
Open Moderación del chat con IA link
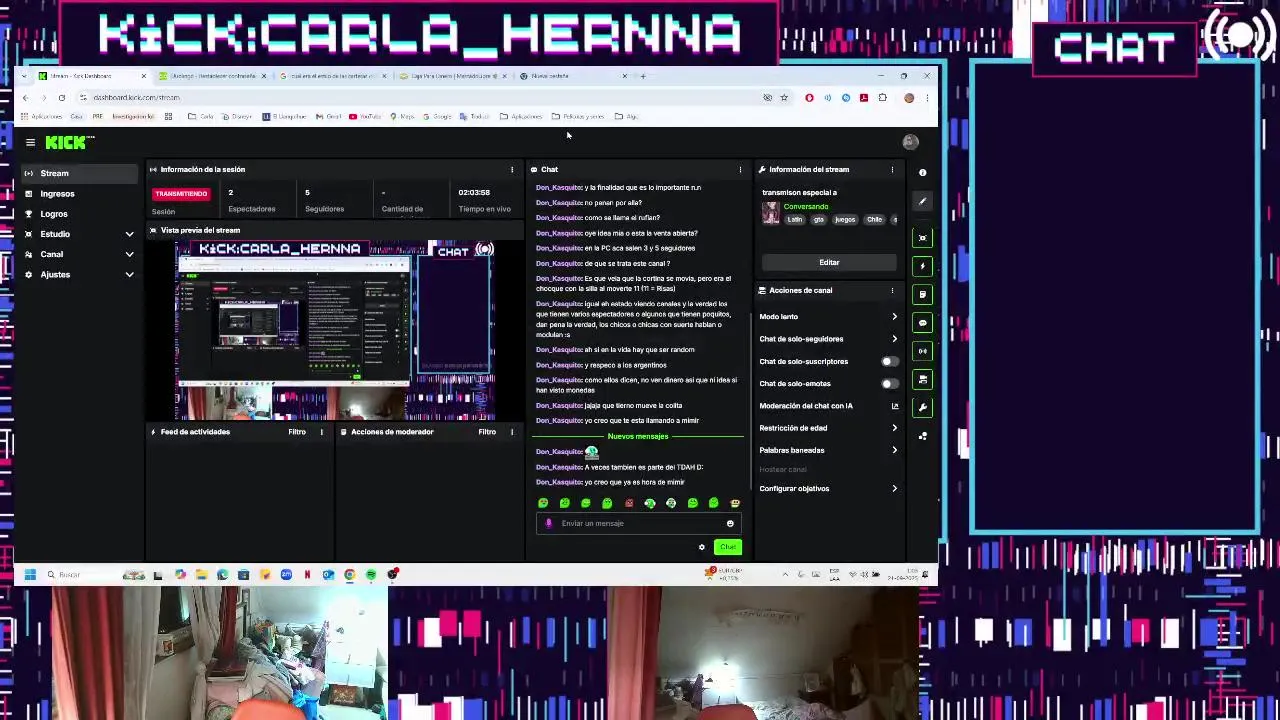pos(829,406)
